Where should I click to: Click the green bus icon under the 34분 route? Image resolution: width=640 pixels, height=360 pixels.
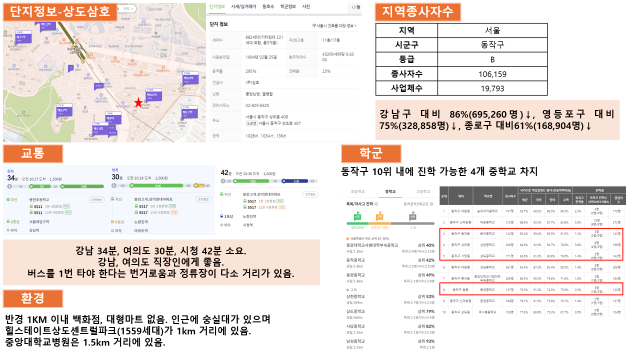(x=9, y=200)
